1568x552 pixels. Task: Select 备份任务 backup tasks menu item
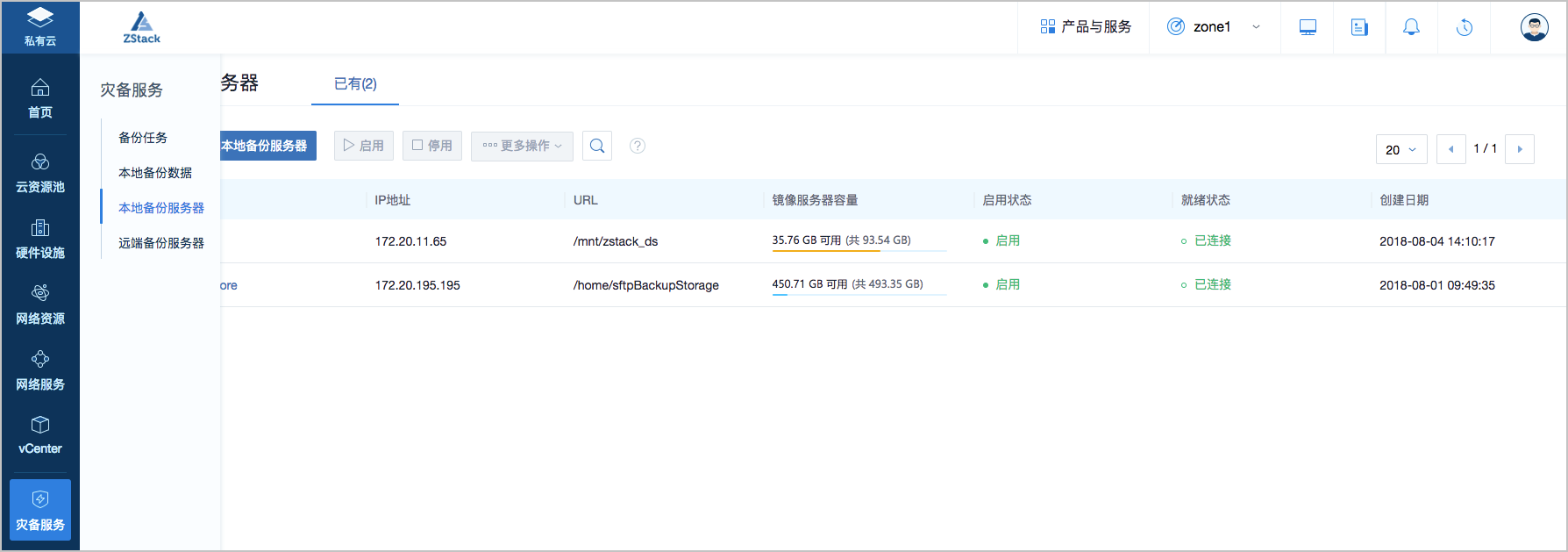pyautogui.click(x=143, y=138)
